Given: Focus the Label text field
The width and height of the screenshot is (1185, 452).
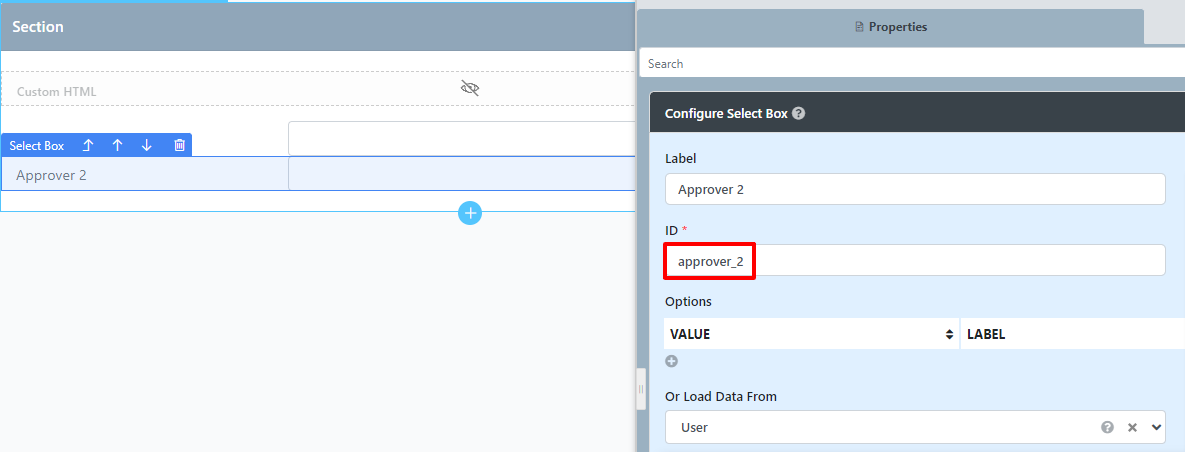Looking at the screenshot, I should pyautogui.click(x=914, y=189).
